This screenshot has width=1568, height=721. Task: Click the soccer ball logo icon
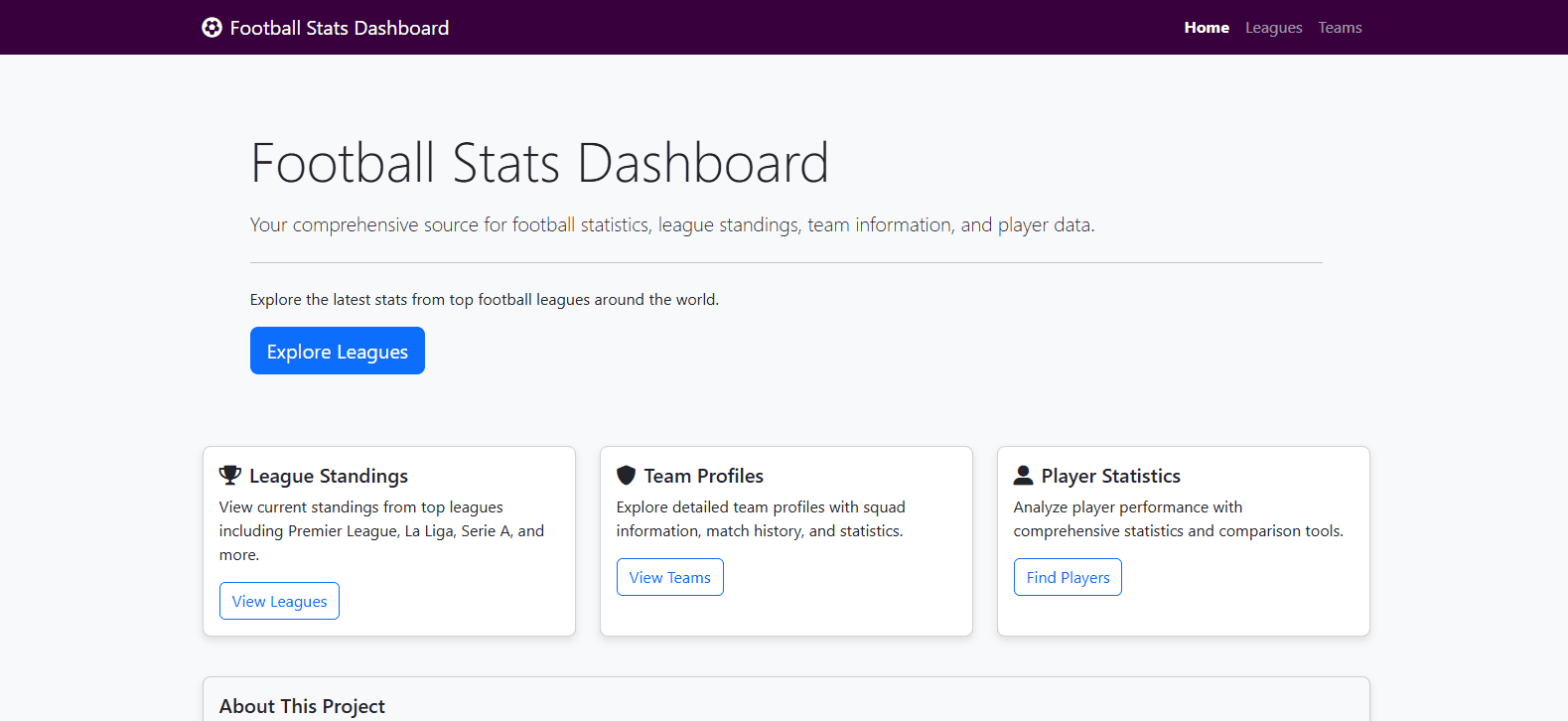(x=212, y=27)
